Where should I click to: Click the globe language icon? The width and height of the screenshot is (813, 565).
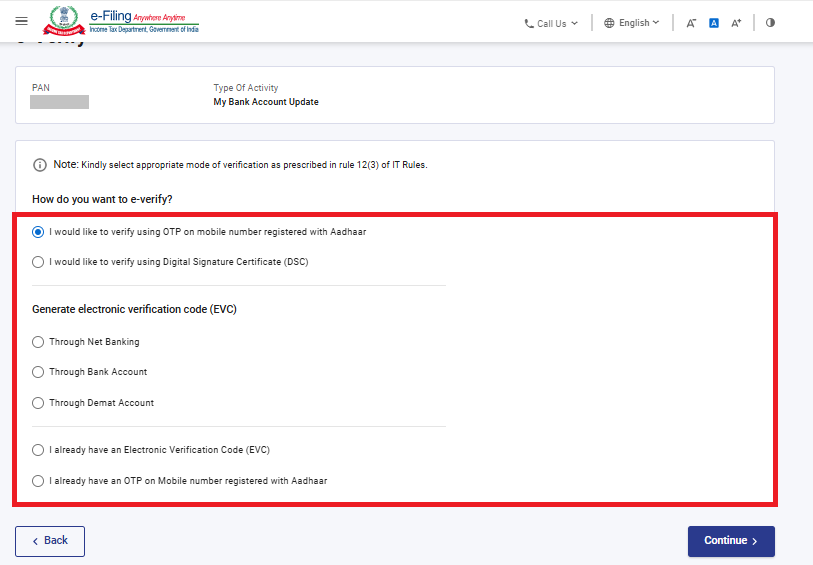click(x=609, y=23)
